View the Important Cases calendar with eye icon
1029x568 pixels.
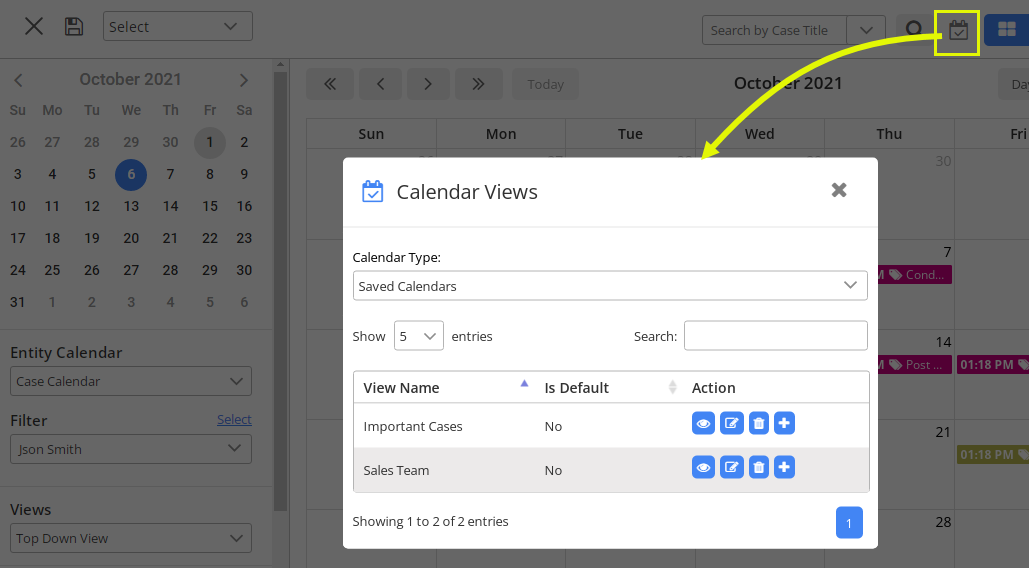click(703, 424)
